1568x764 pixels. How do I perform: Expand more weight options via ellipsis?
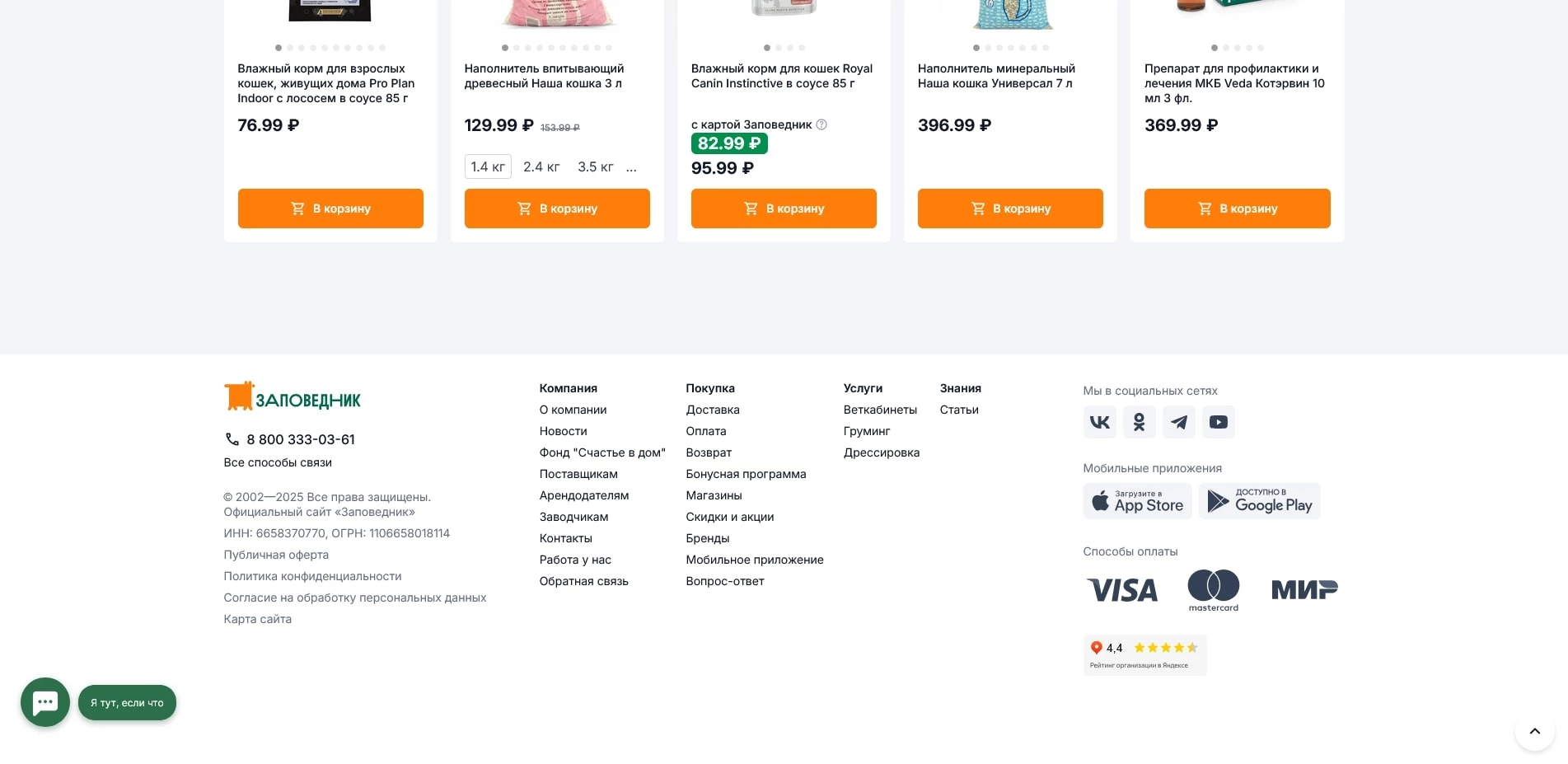(x=631, y=167)
